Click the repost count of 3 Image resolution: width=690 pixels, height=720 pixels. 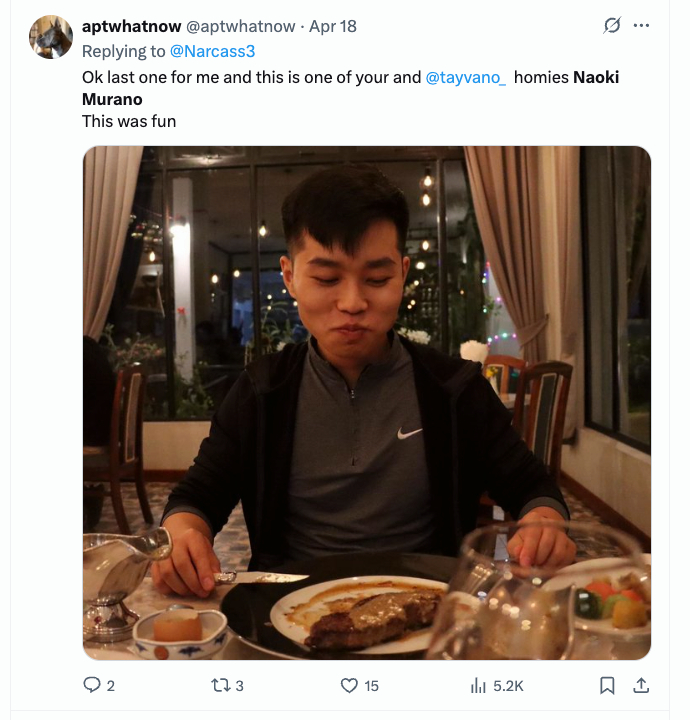tap(239, 686)
